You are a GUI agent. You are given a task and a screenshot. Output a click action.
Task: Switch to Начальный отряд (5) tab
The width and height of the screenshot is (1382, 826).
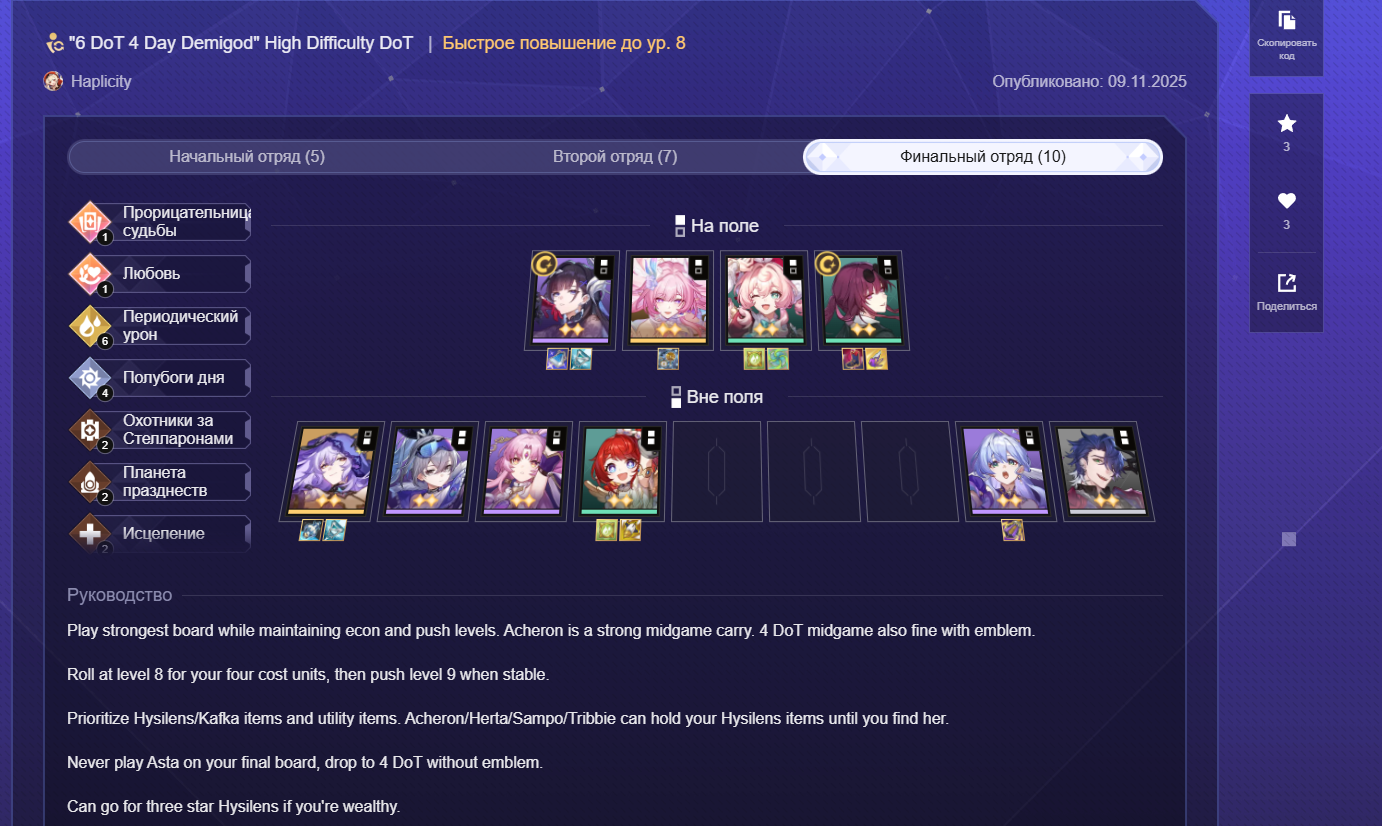(x=247, y=157)
